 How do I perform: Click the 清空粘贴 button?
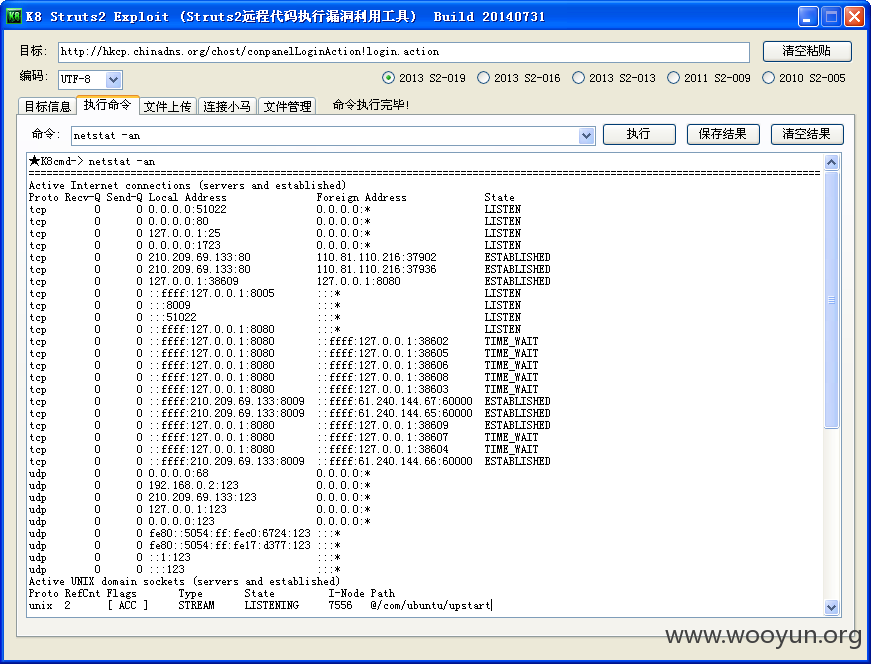click(807, 51)
